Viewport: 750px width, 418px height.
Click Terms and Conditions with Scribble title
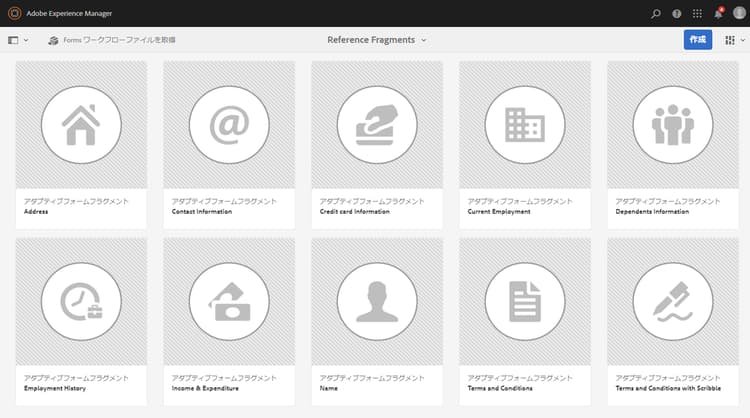click(x=668, y=388)
